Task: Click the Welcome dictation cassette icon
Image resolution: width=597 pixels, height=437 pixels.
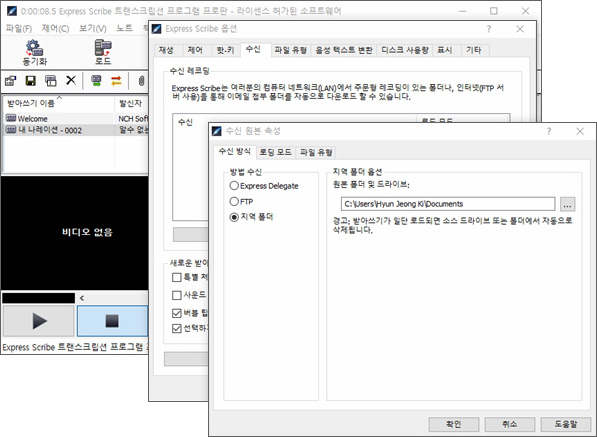Action: (x=11, y=118)
